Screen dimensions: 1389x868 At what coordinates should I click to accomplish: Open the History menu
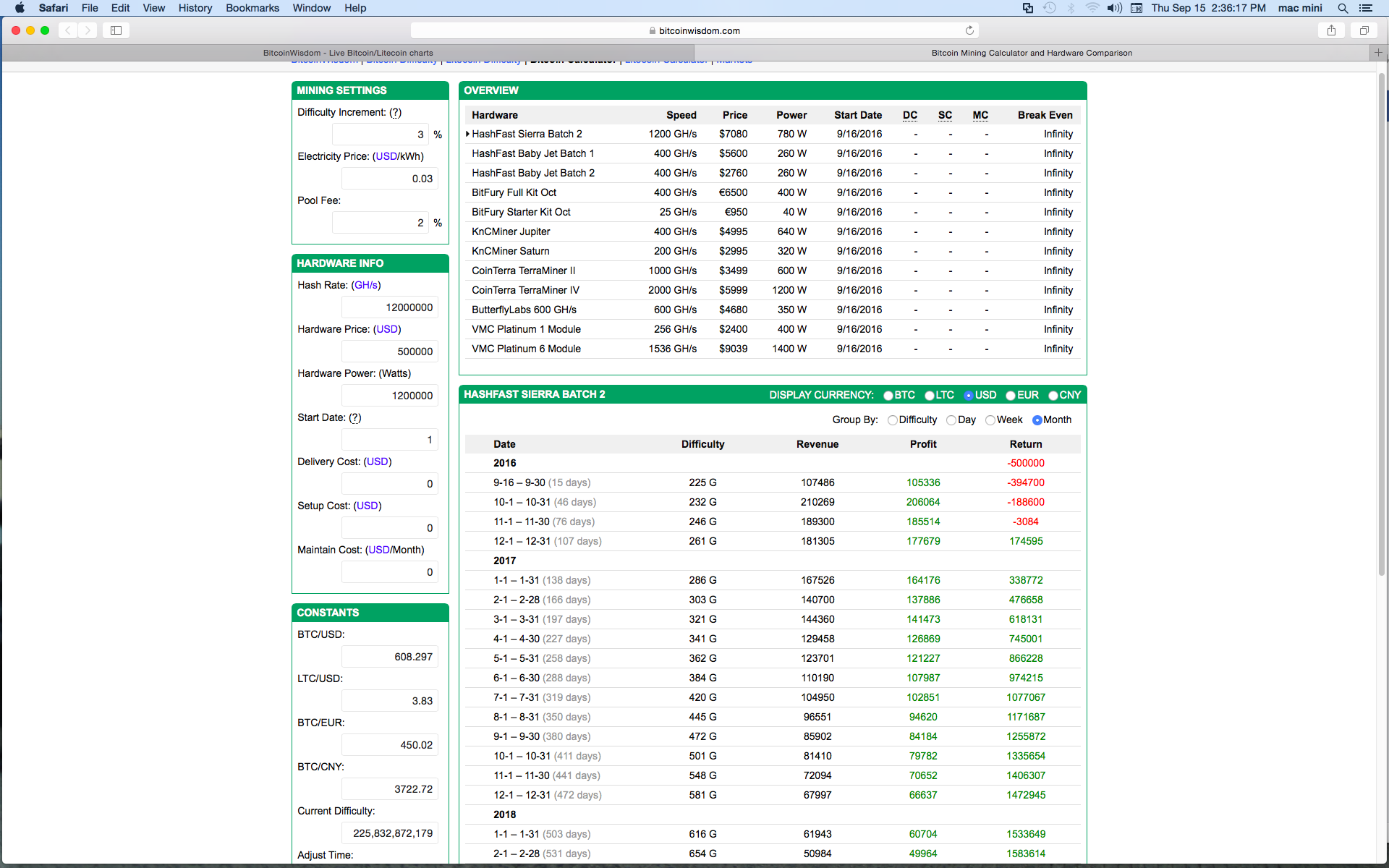coord(195,8)
